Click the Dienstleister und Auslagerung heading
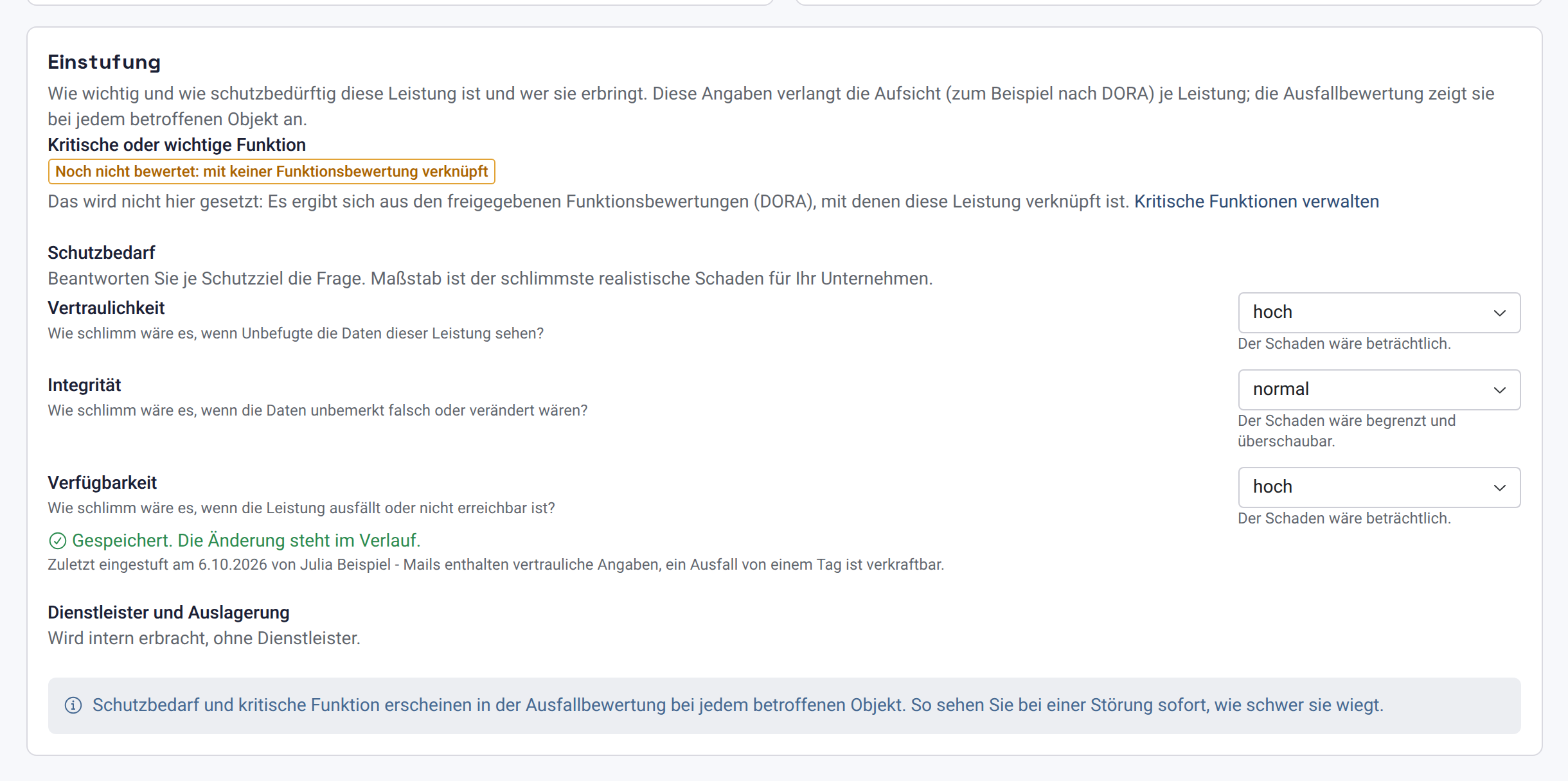The height and width of the screenshot is (781, 1568). (168, 613)
